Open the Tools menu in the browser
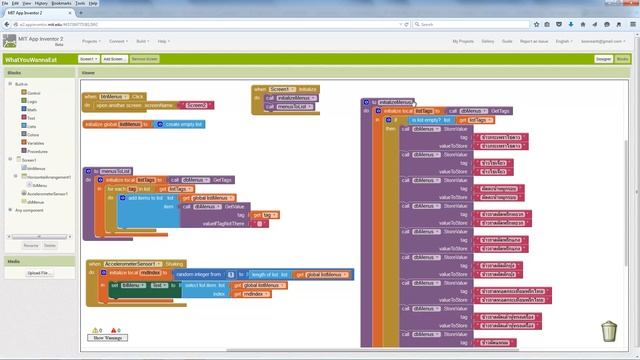Screen dimensions: 640x360 pyautogui.click(x=80, y=3)
